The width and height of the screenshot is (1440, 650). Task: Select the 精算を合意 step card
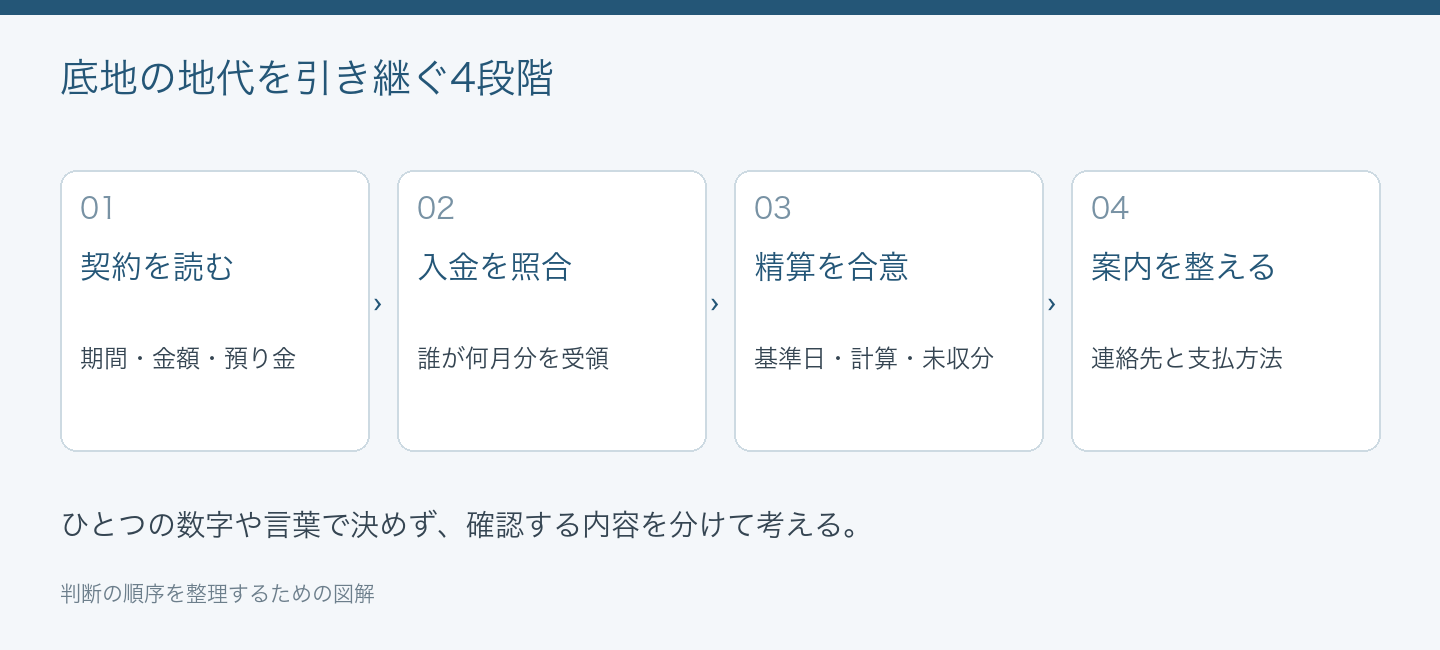point(889,311)
